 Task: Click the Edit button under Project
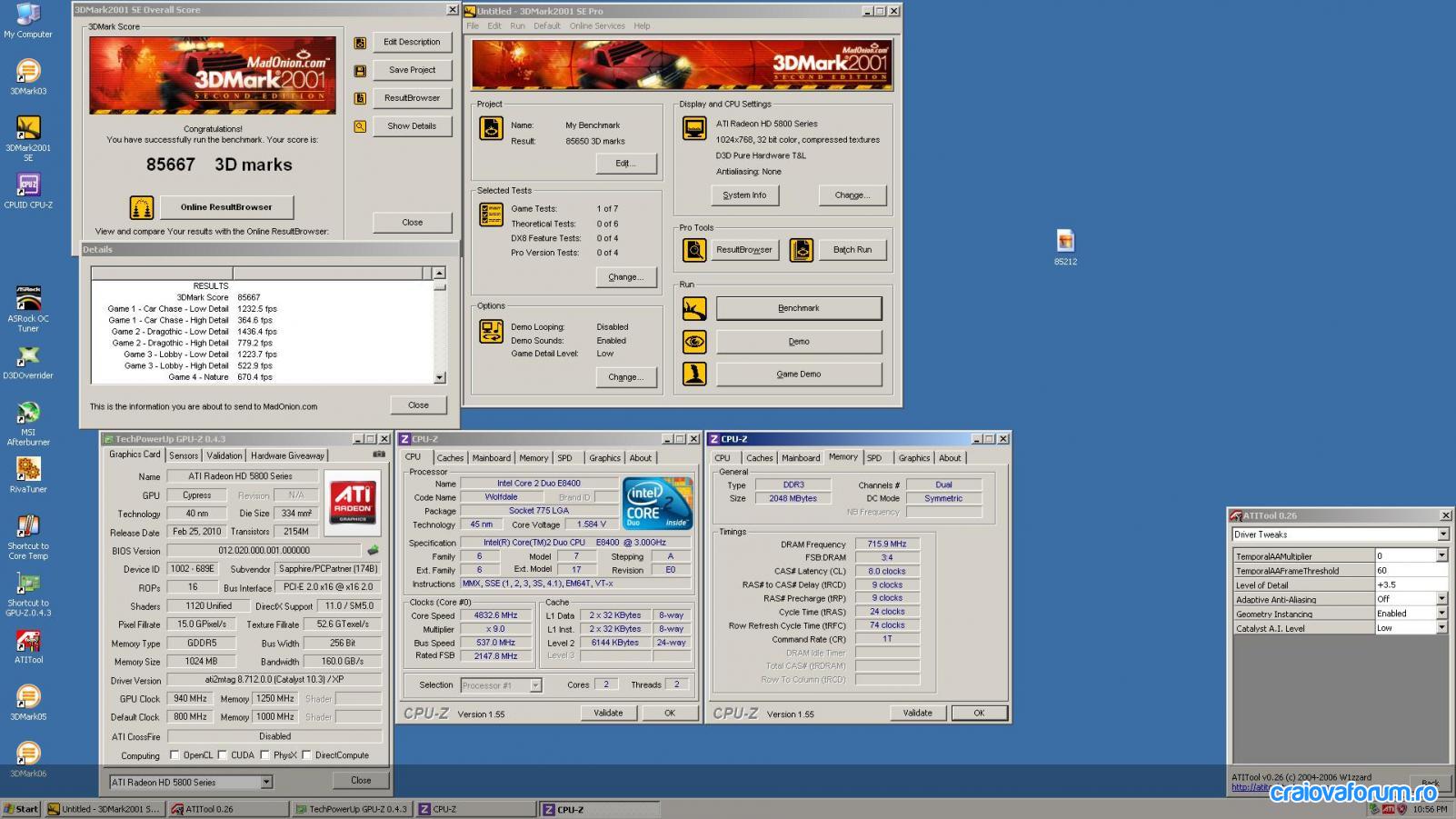click(x=625, y=164)
